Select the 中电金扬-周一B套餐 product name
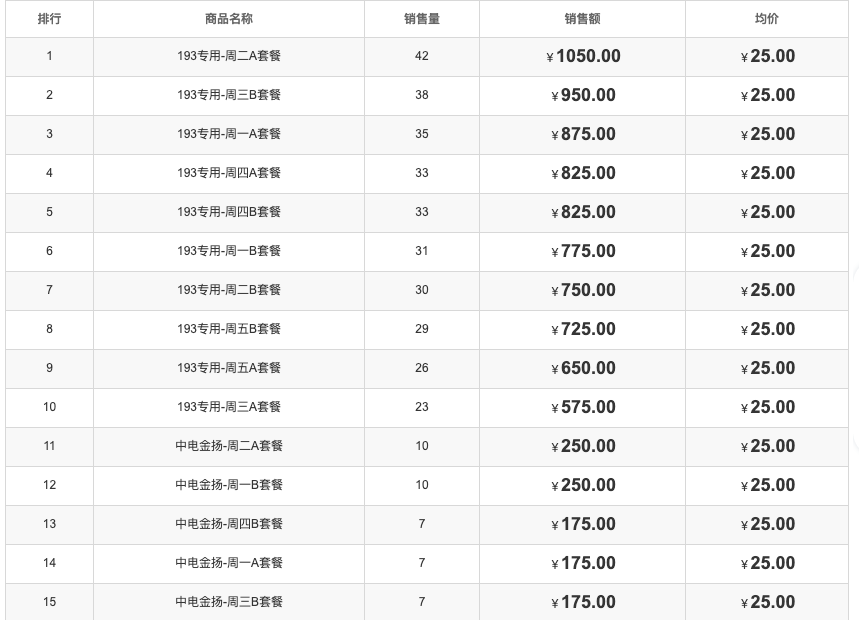The image size is (859, 620). 229,485
